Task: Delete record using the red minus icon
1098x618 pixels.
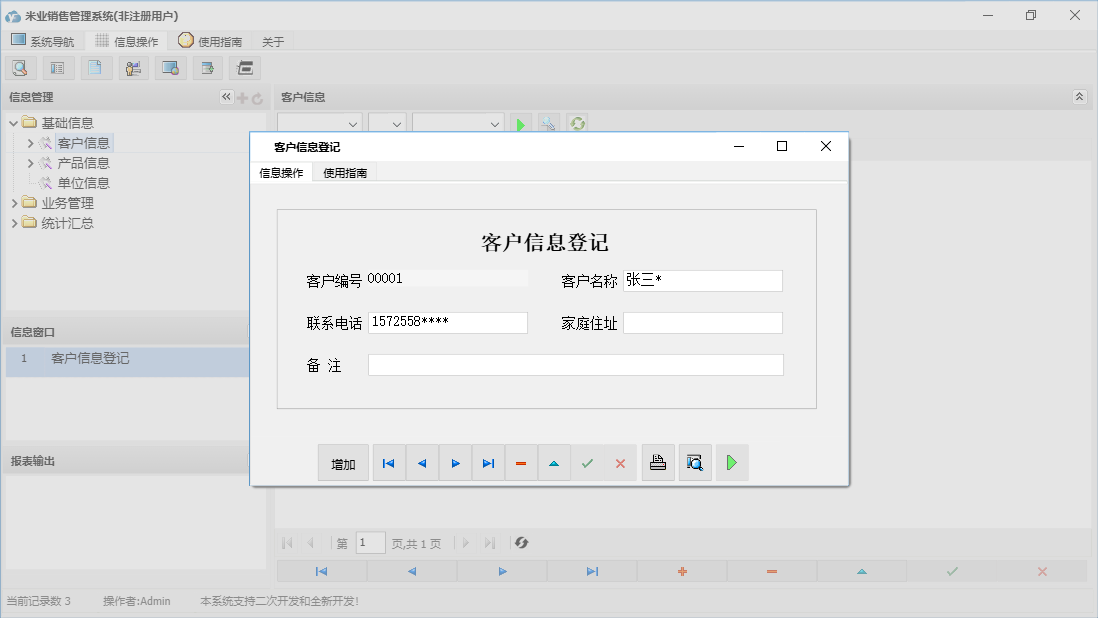Action: click(x=521, y=462)
